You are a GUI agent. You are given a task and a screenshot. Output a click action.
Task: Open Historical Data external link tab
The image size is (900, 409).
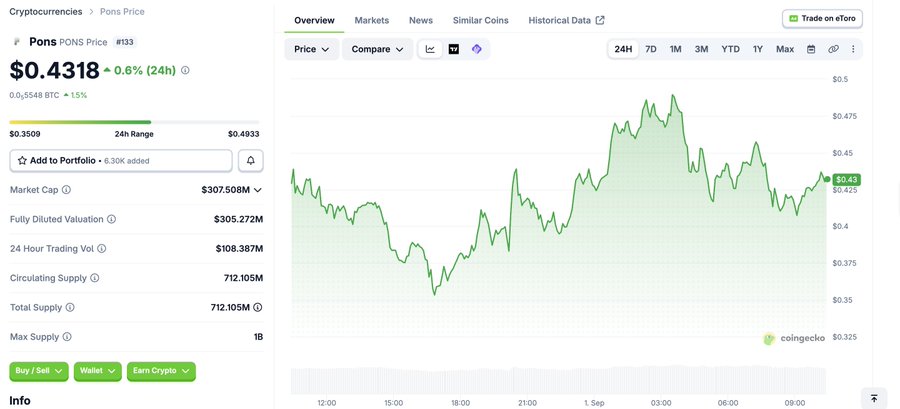[567, 20]
